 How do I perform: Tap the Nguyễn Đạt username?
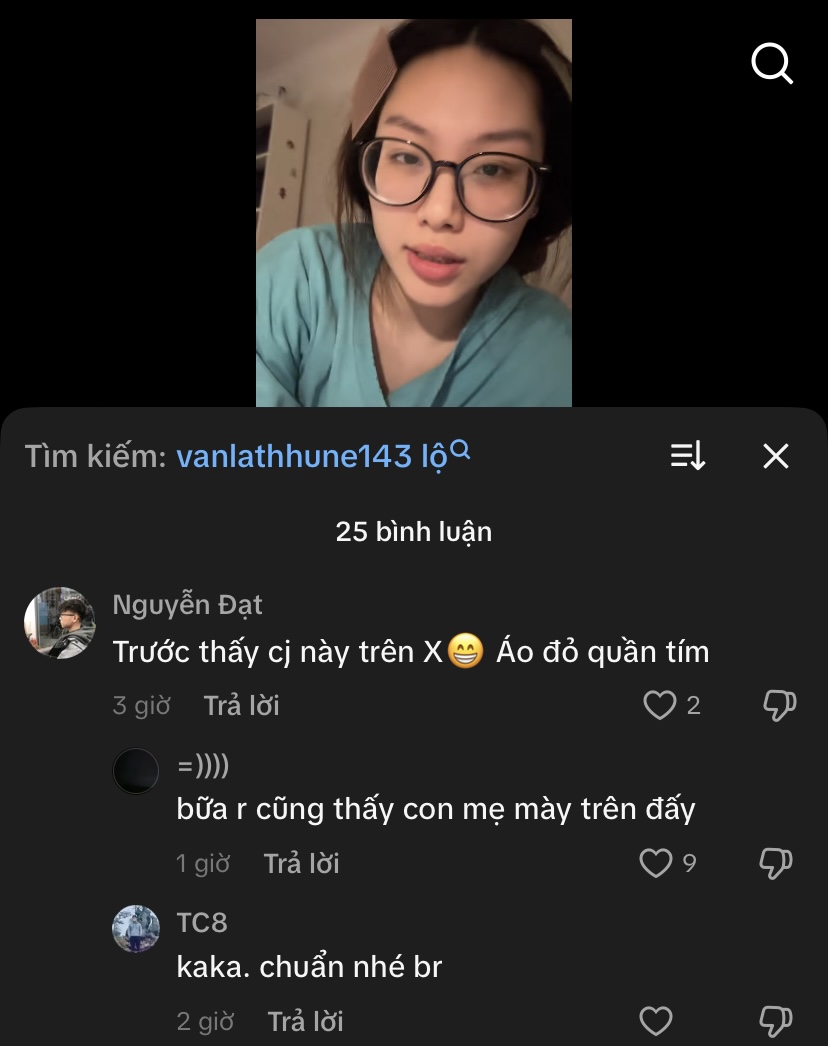tap(187, 605)
